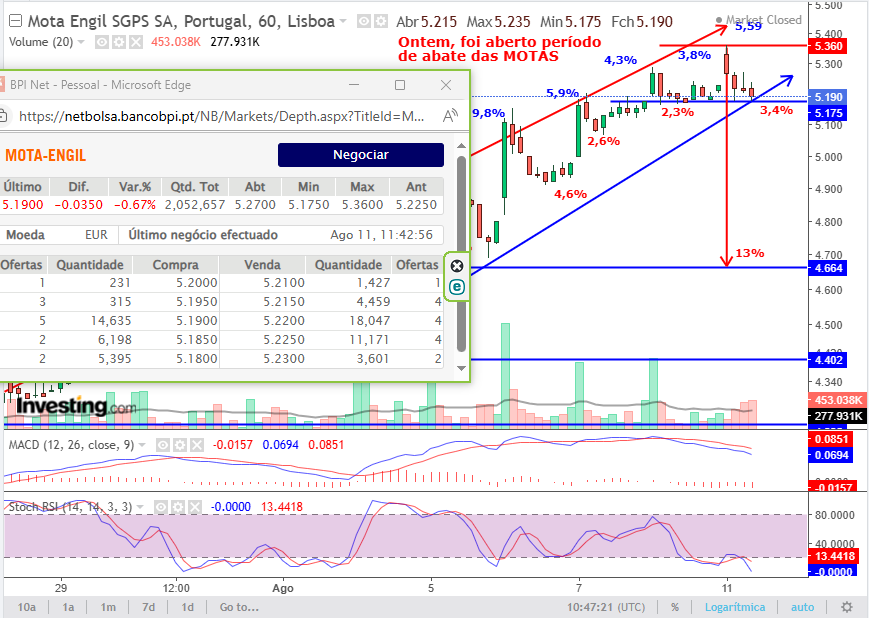Click the Venda column header
The image size is (869, 618).
click(x=262, y=265)
